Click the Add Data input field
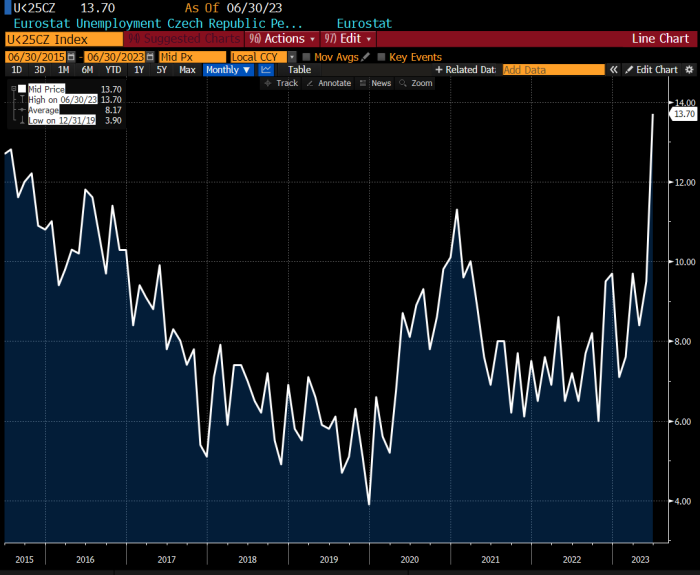700x575 pixels. pos(554,70)
